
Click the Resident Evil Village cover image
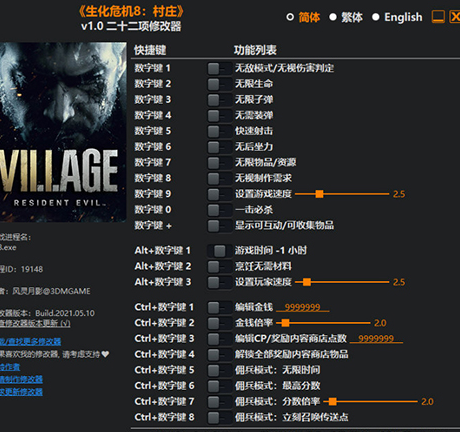coord(63,132)
